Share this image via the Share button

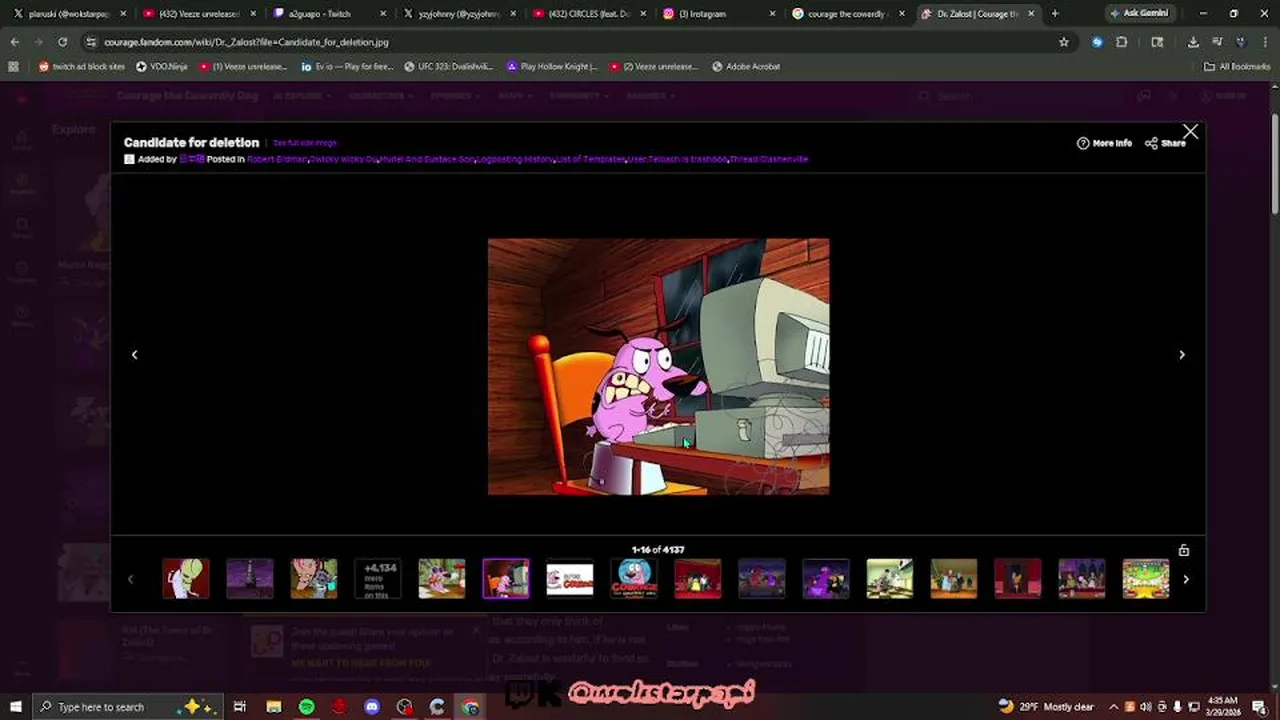pos(1165,143)
